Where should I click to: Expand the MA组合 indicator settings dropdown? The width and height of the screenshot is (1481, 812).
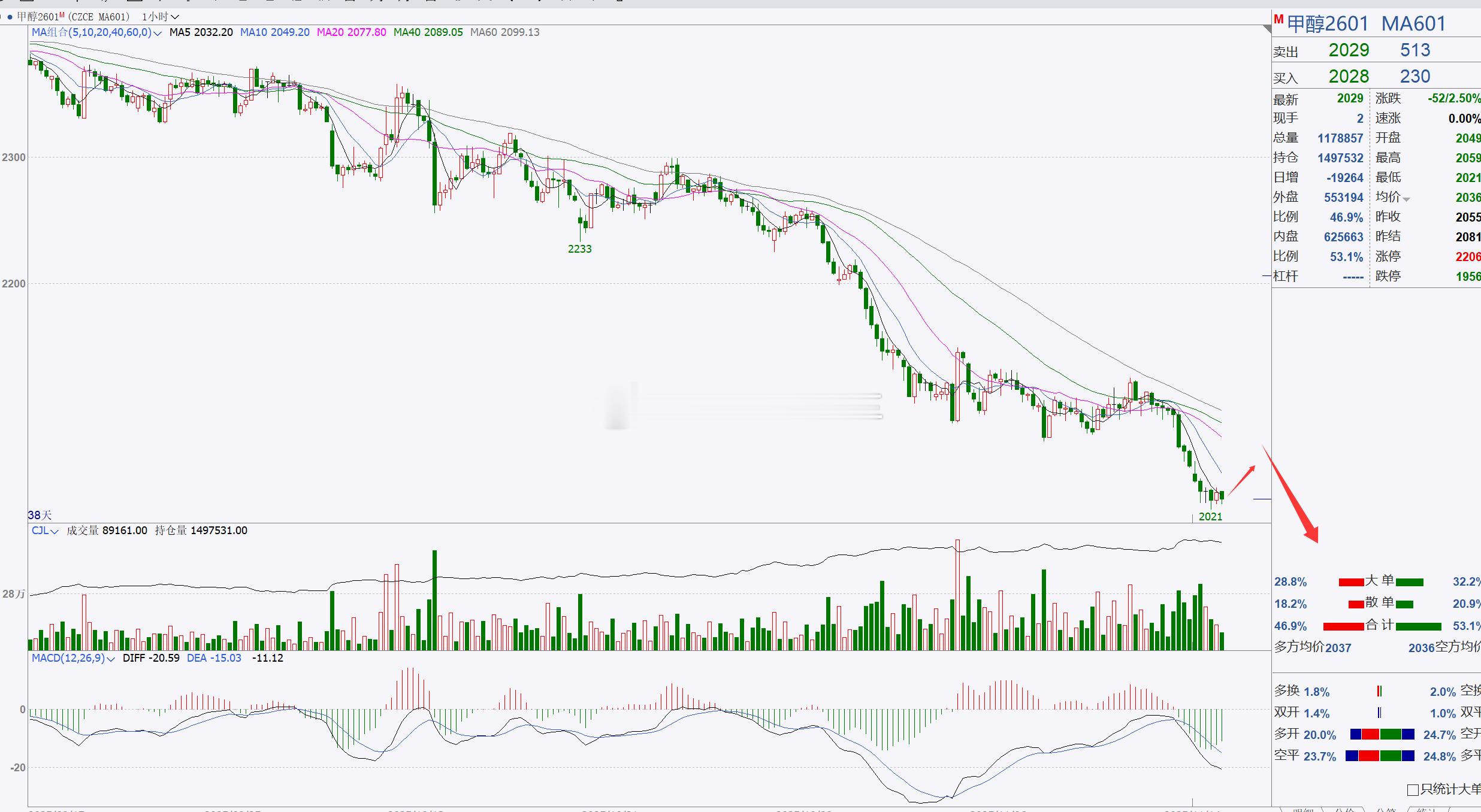point(158,33)
